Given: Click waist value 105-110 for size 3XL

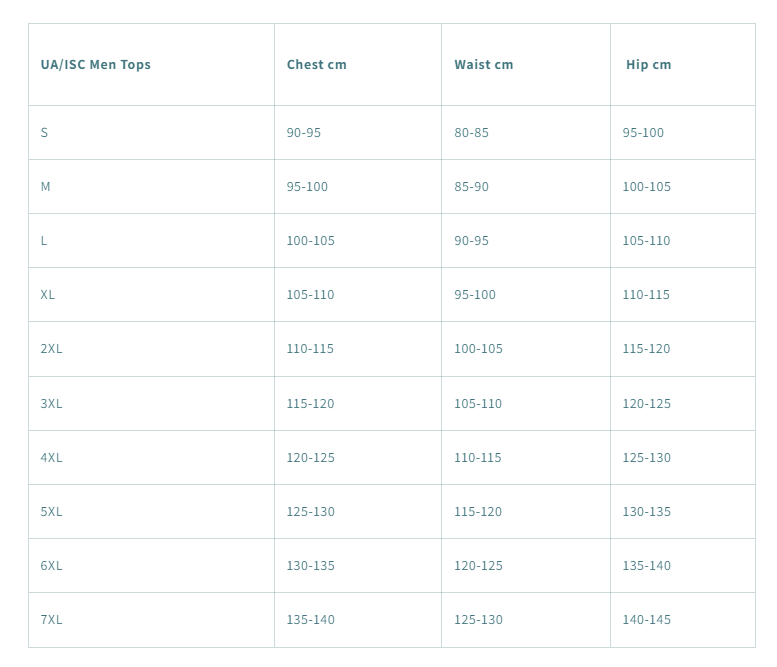Looking at the screenshot, I should click(x=478, y=404).
